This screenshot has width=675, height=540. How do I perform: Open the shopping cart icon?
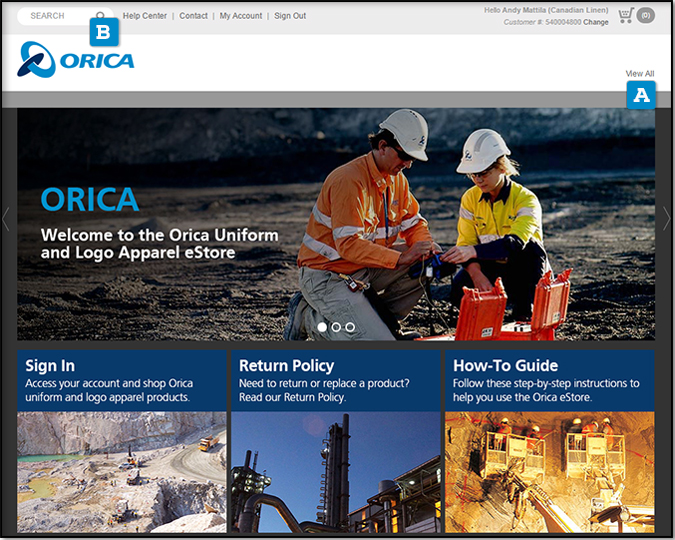pos(625,16)
